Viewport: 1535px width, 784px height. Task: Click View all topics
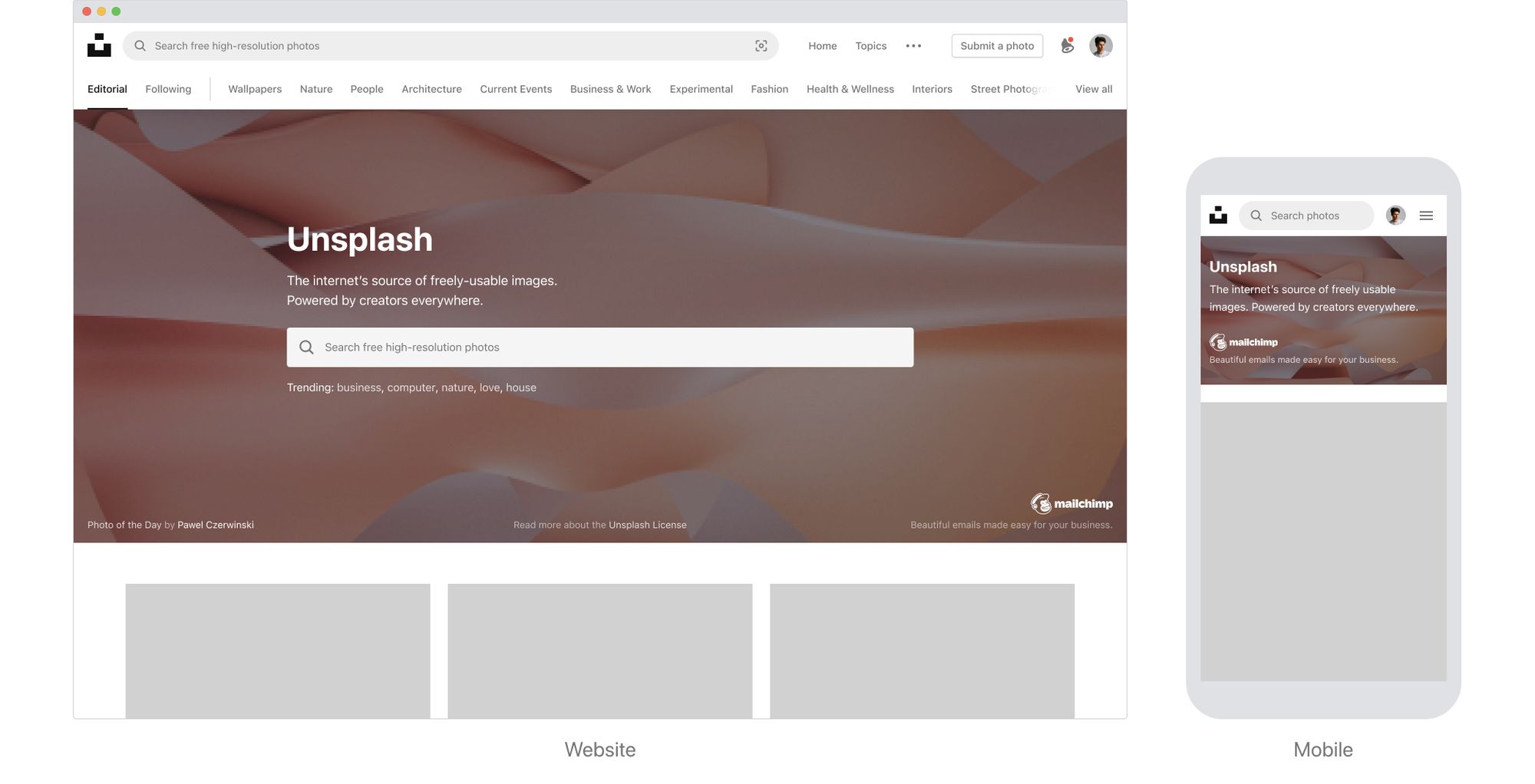click(x=1094, y=89)
